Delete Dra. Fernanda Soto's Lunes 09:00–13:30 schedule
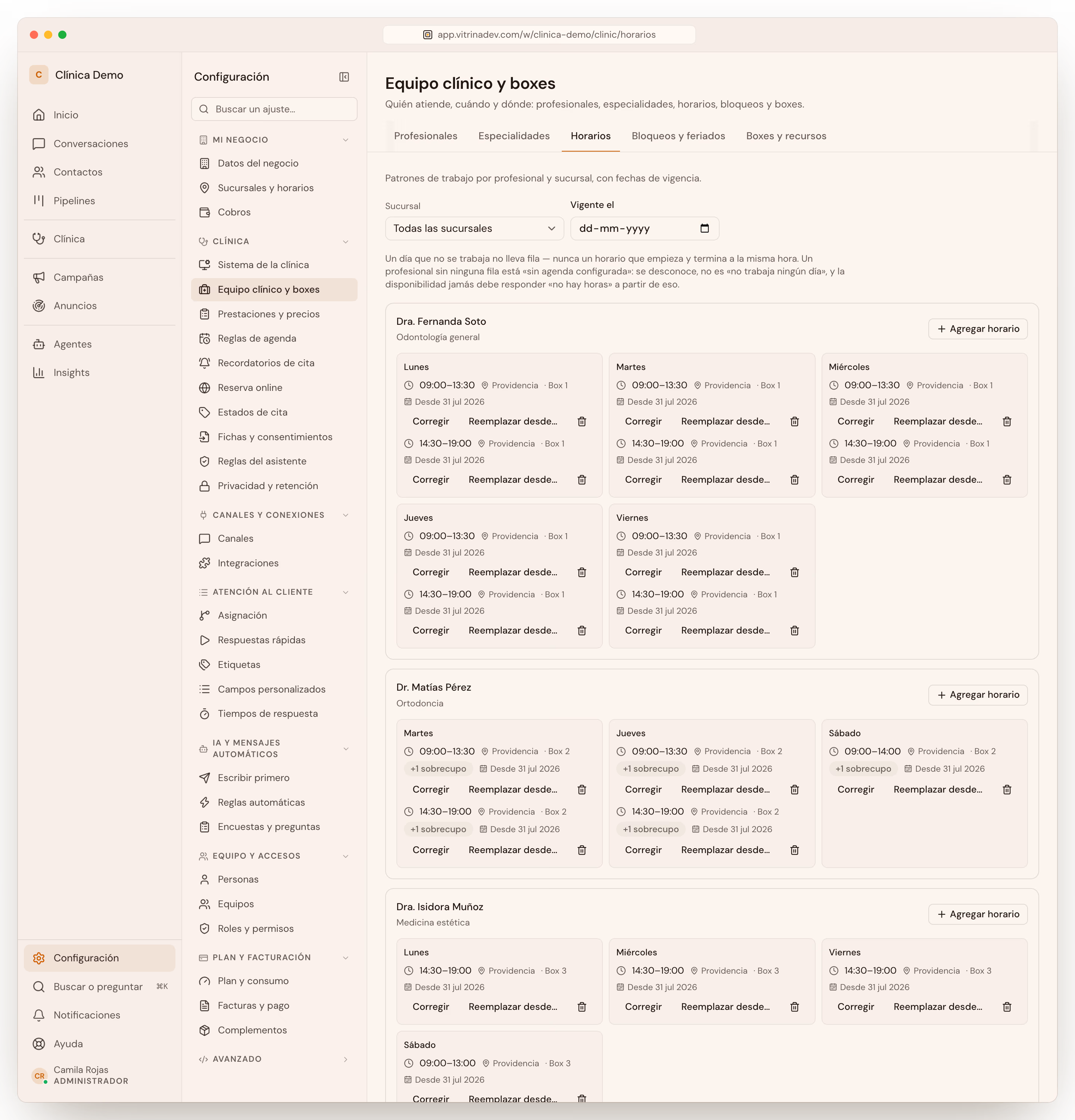The height and width of the screenshot is (1120, 1075). point(582,422)
